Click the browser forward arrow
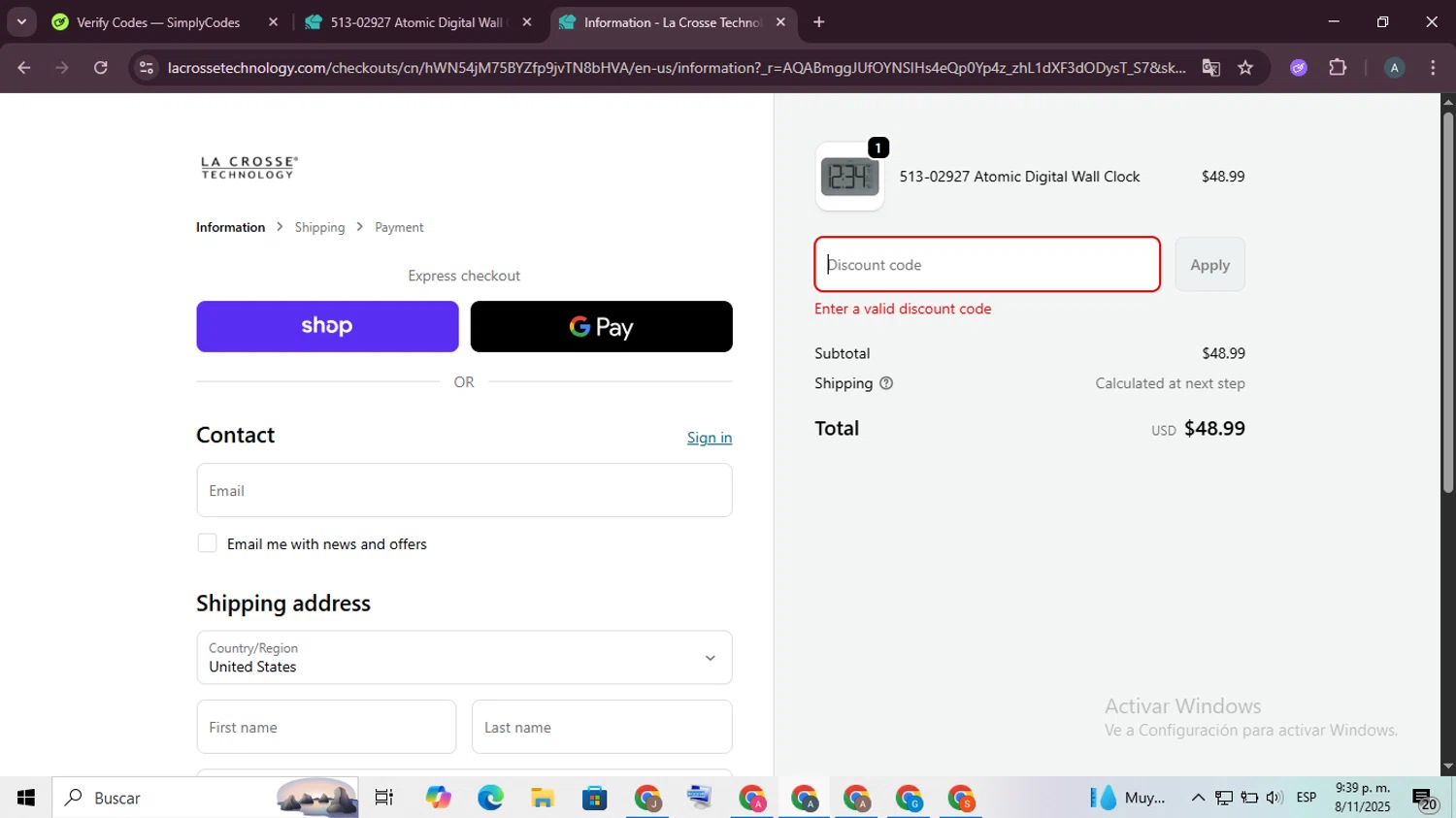 (62, 68)
